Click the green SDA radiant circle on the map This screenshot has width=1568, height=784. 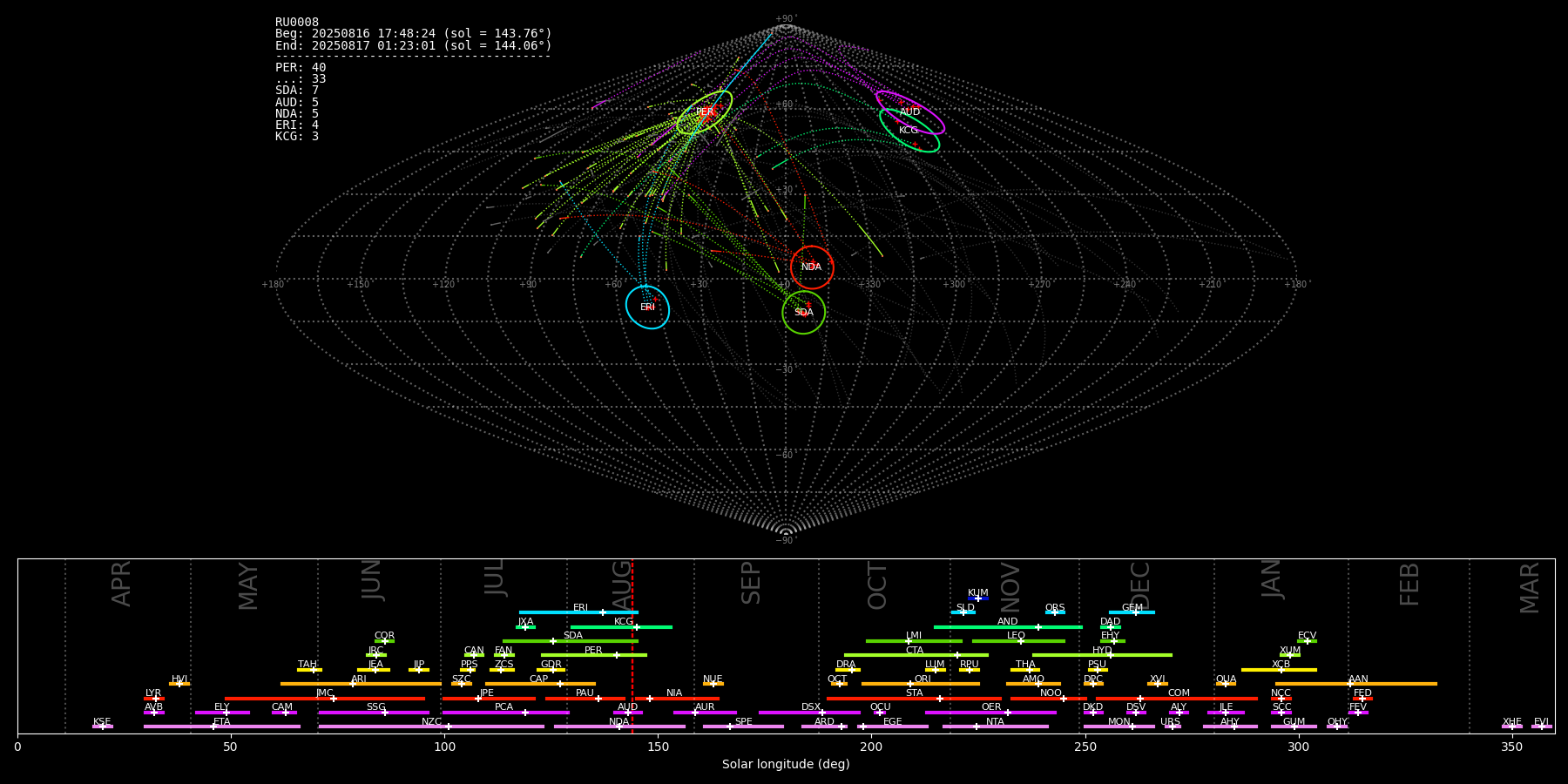tap(804, 312)
